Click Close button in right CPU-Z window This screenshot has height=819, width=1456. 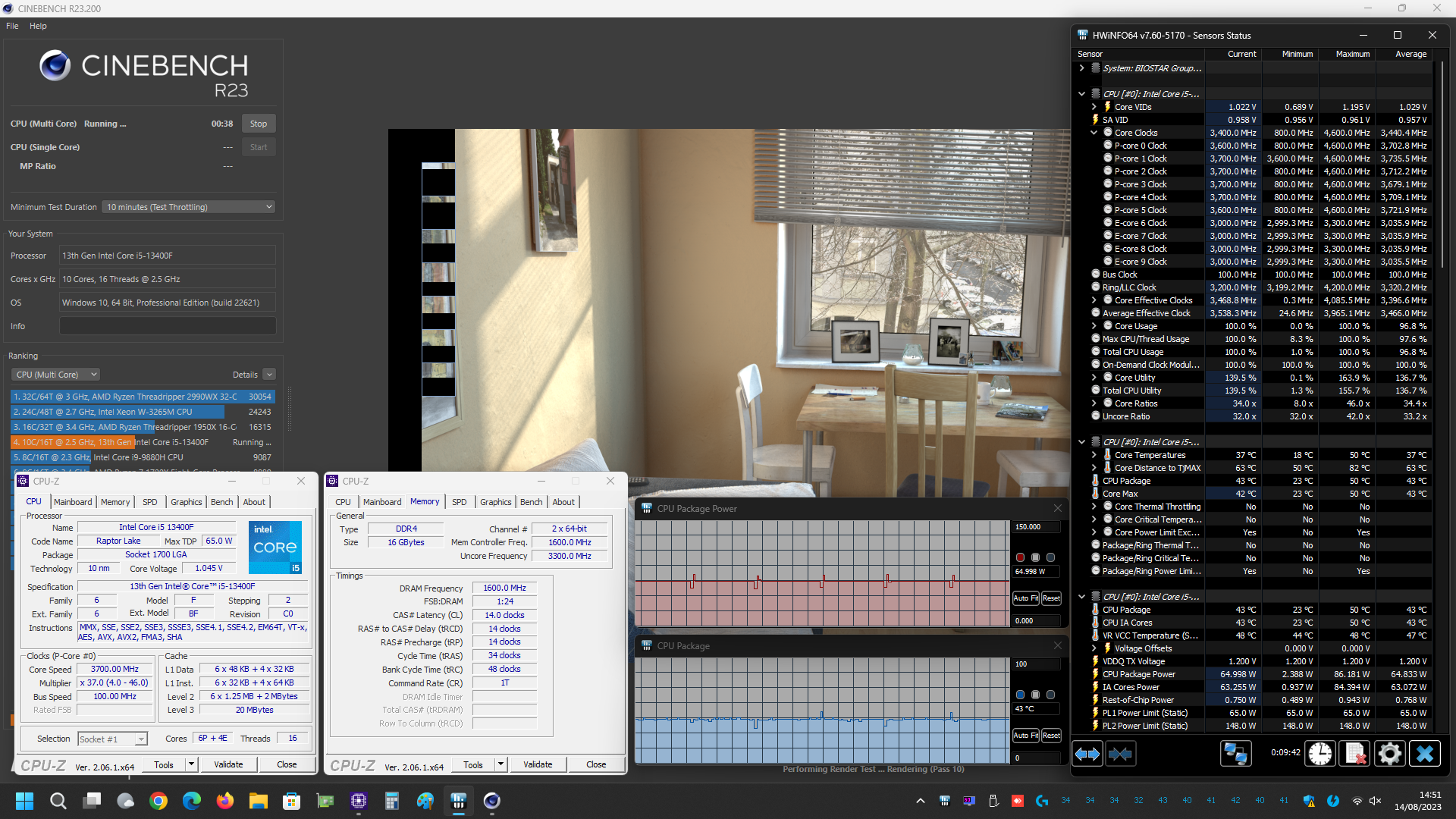596,764
